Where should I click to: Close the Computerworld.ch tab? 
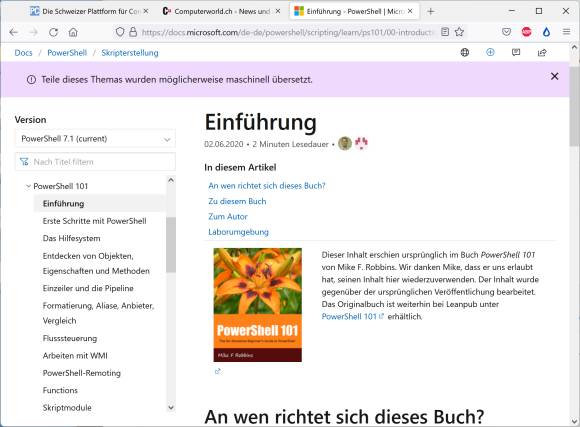click(278, 11)
